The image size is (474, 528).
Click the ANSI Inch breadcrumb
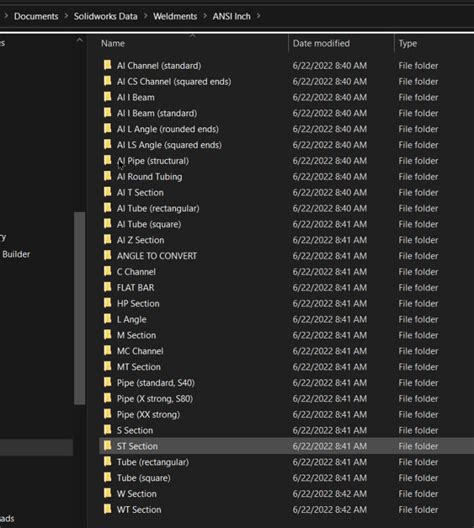point(232,16)
